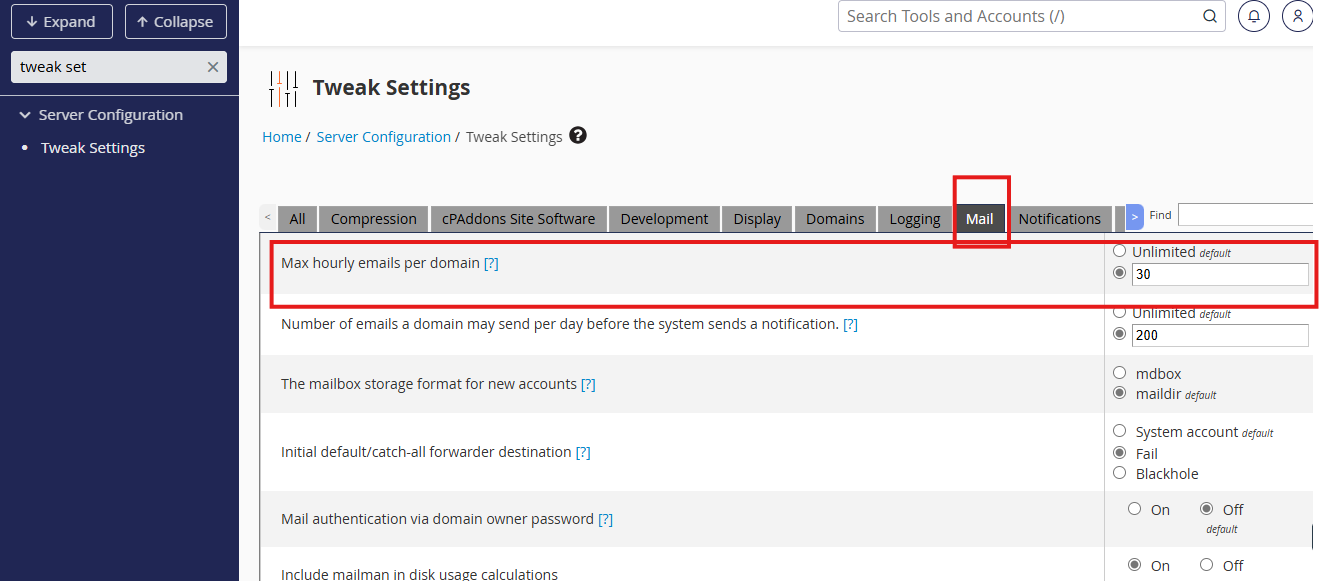The image size is (1319, 581).
Task: Open Tweak Settings in the sidebar
Action: pyautogui.click(x=93, y=148)
